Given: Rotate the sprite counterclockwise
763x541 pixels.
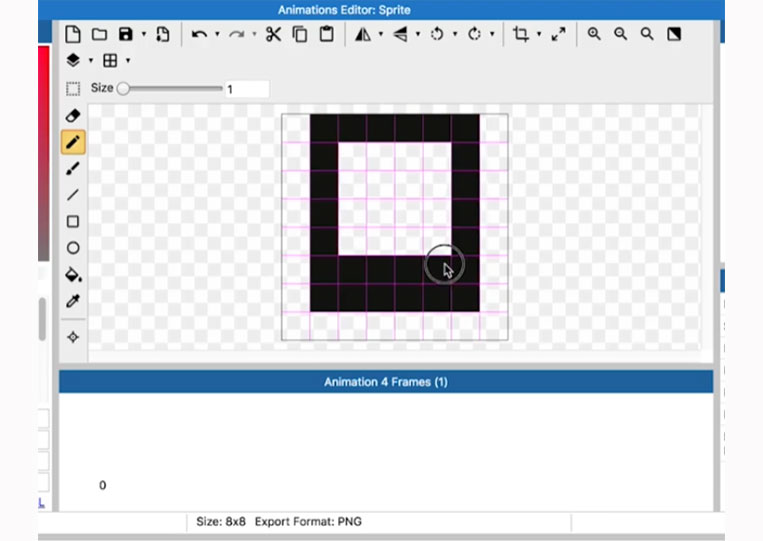Looking at the screenshot, I should (437, 34).
